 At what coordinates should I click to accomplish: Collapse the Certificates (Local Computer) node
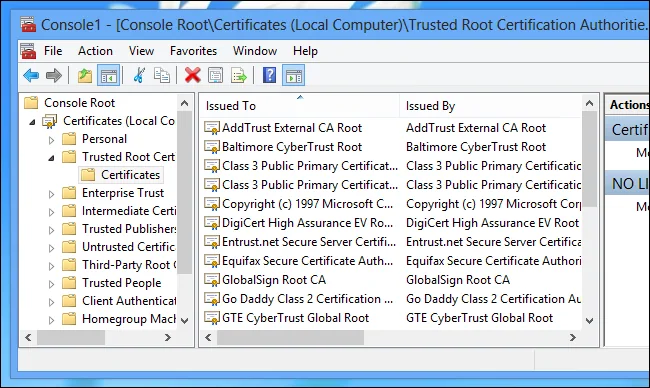pyautogui.click(x=32, y=122)
